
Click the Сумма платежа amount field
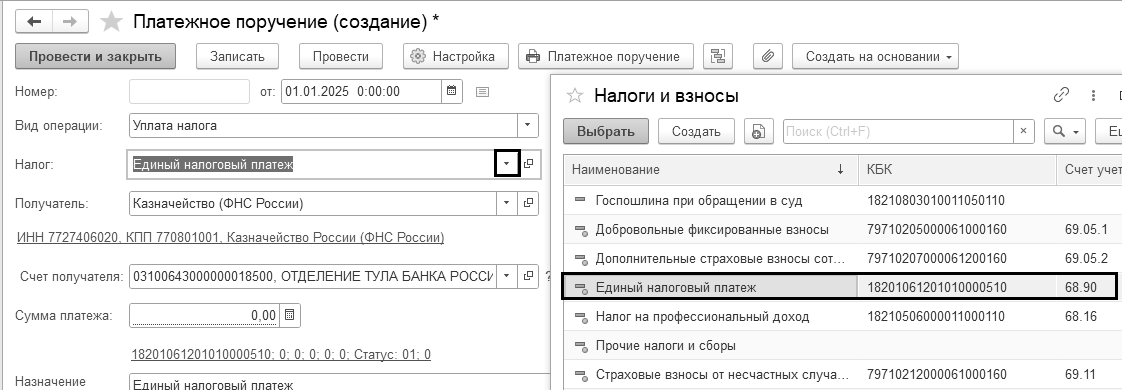205,315
